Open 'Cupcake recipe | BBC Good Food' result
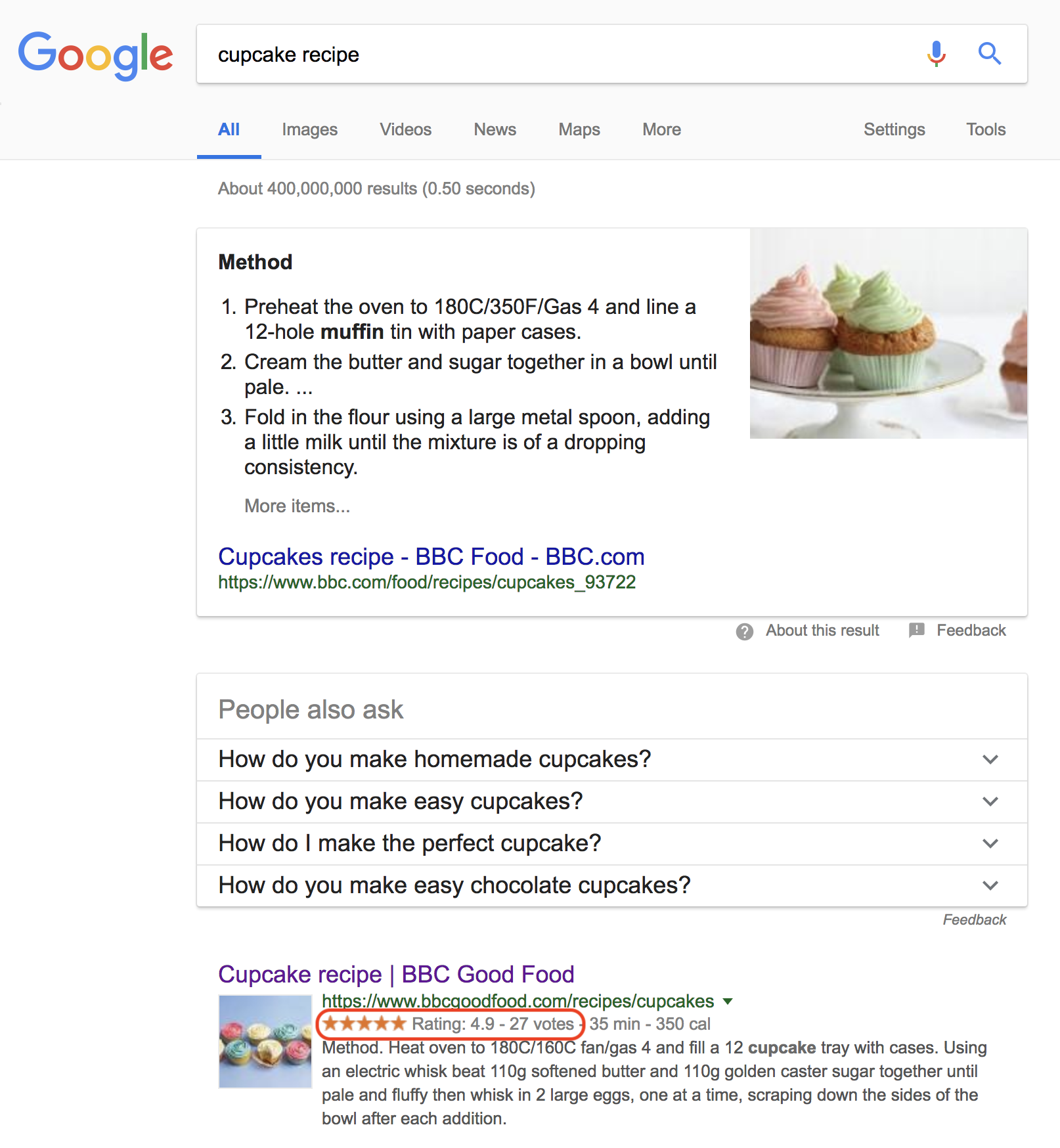1060x1148 pixels. [x=396, y=975]
